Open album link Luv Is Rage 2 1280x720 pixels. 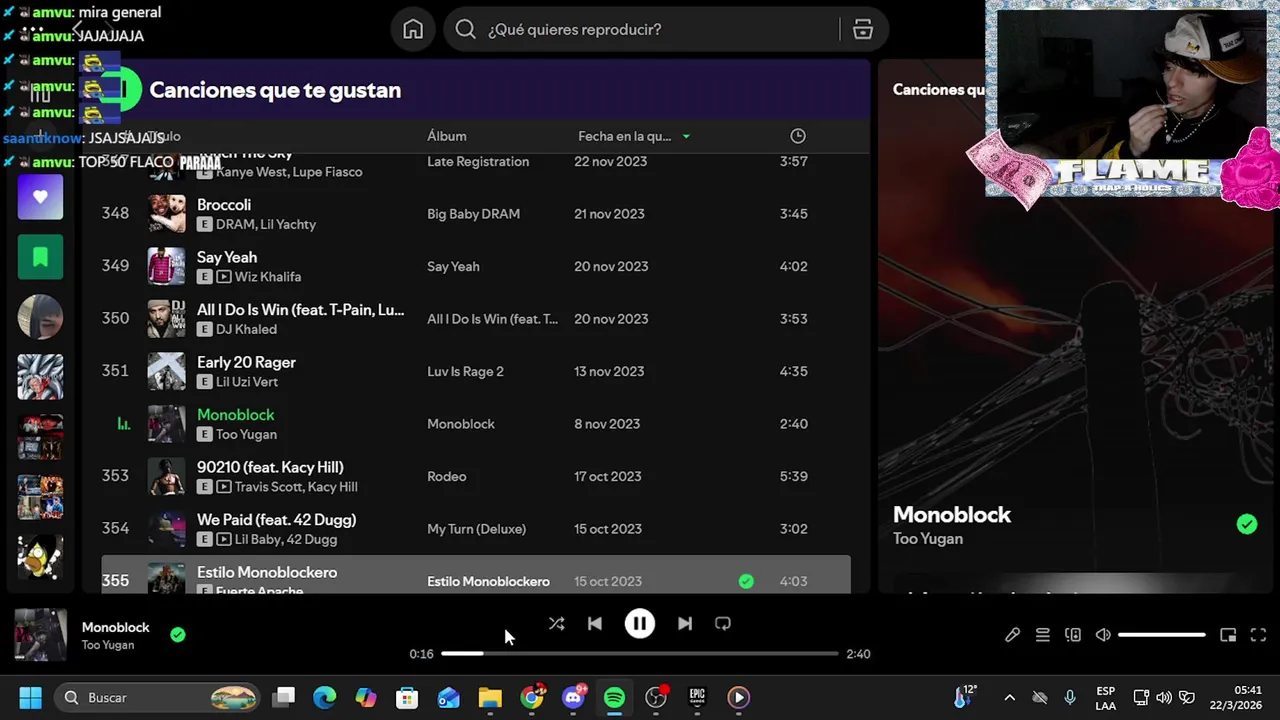pos(465,371)
